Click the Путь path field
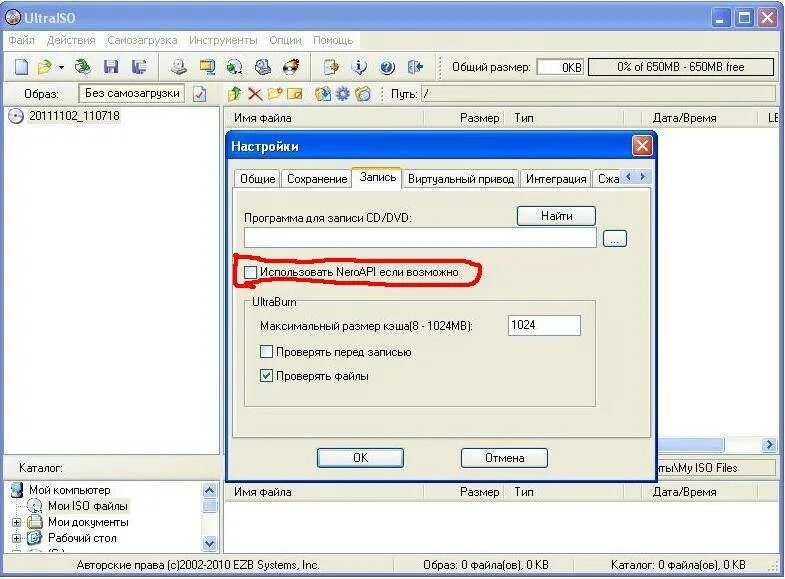 (598, 94)
